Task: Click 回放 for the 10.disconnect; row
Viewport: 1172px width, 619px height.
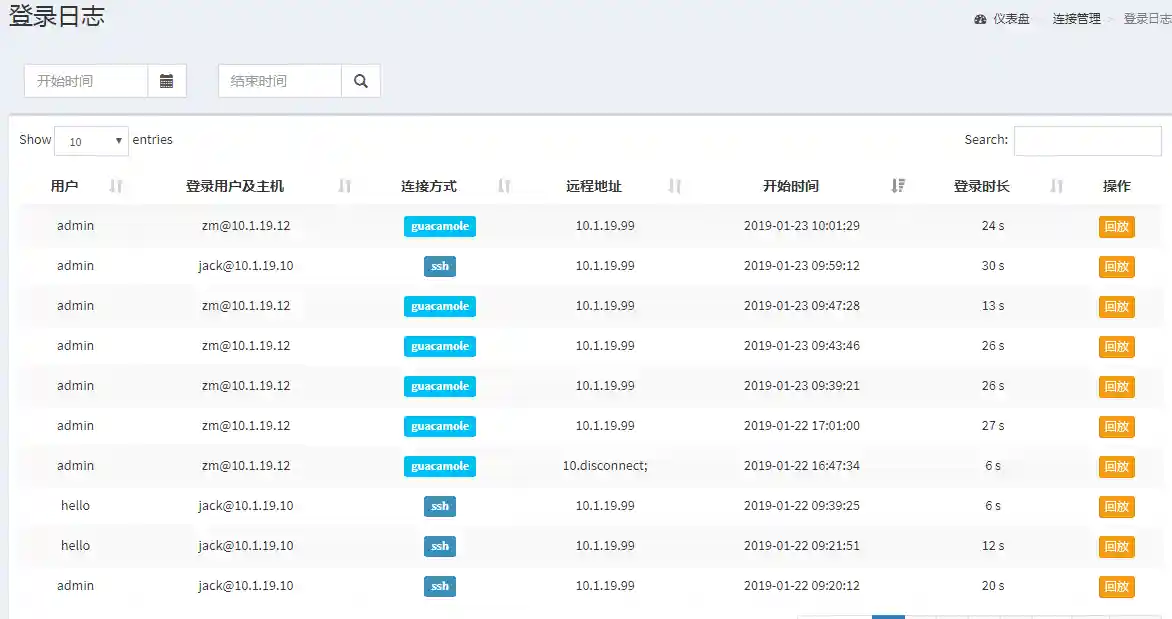Action: [1116, 467]
